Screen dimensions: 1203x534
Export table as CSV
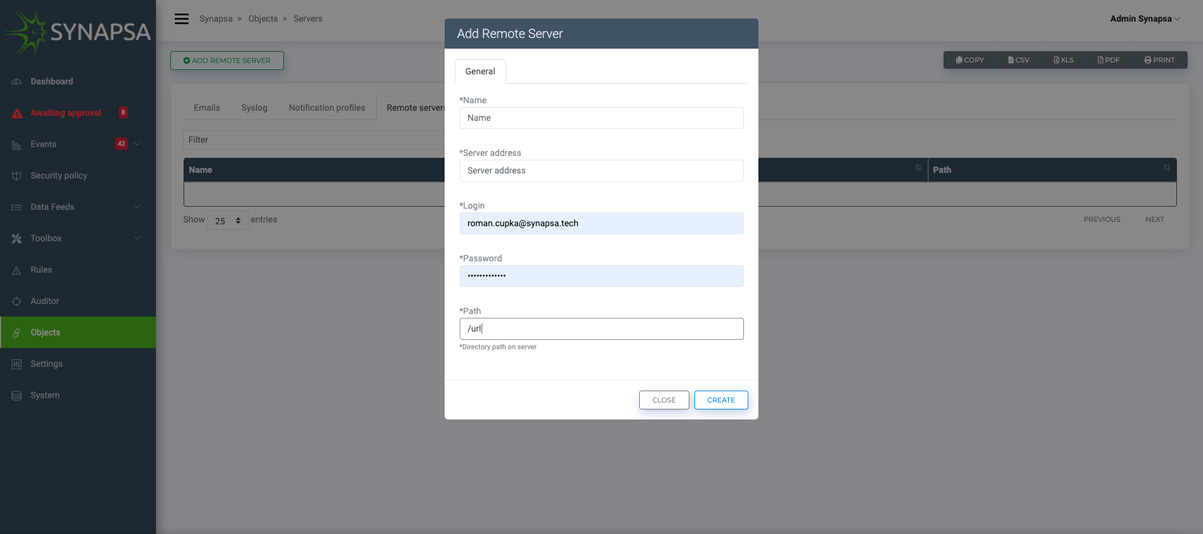click(x=1018, y=60)
